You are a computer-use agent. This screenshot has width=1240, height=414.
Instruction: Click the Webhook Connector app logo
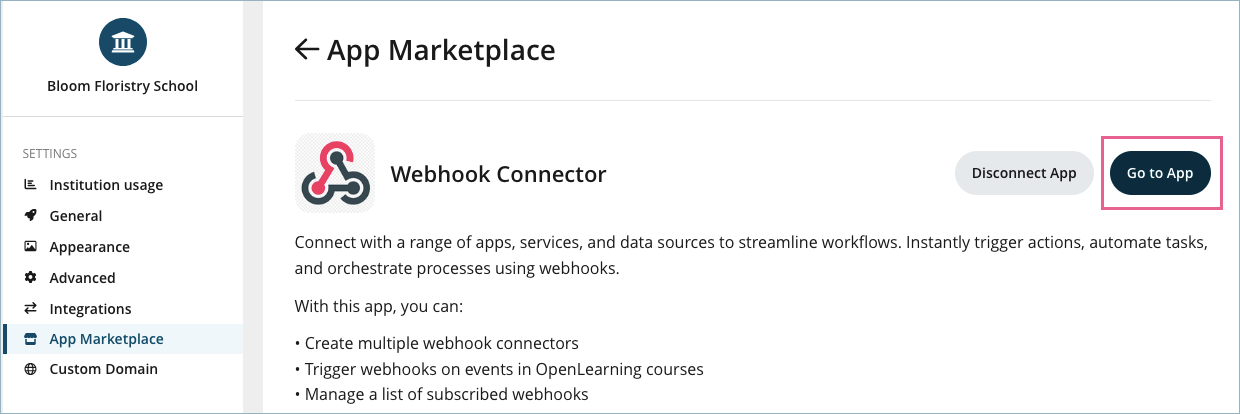pyautogui.click(x=335, y=173)
